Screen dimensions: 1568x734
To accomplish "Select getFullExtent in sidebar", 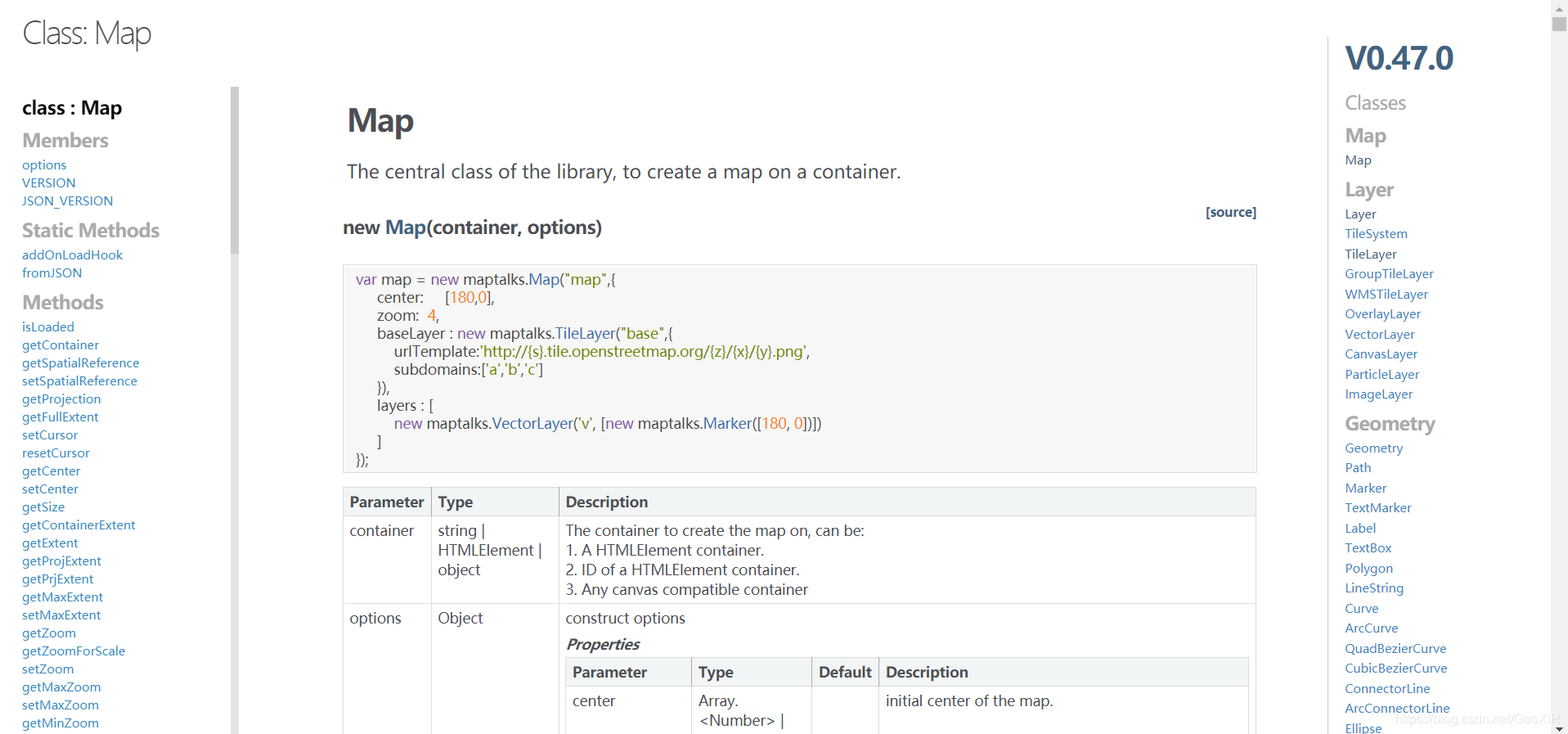I will click(60, 417).
